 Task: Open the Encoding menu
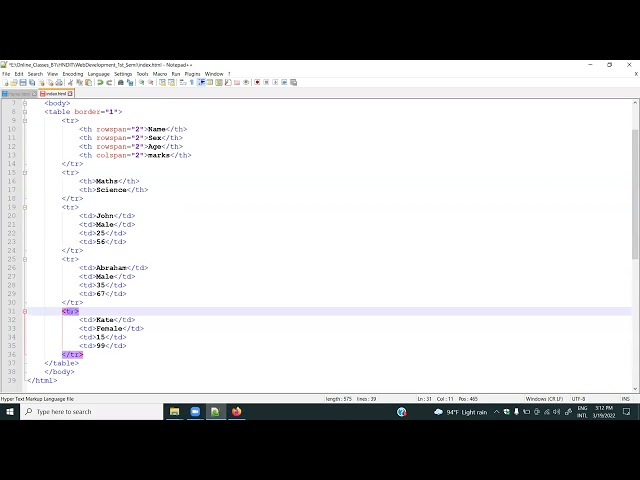(73, 74)
